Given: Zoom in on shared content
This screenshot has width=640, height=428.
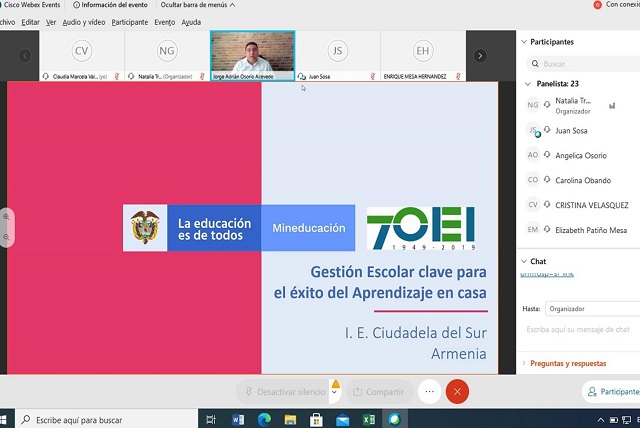Looking at the screenshot, I should coord(7,217).
